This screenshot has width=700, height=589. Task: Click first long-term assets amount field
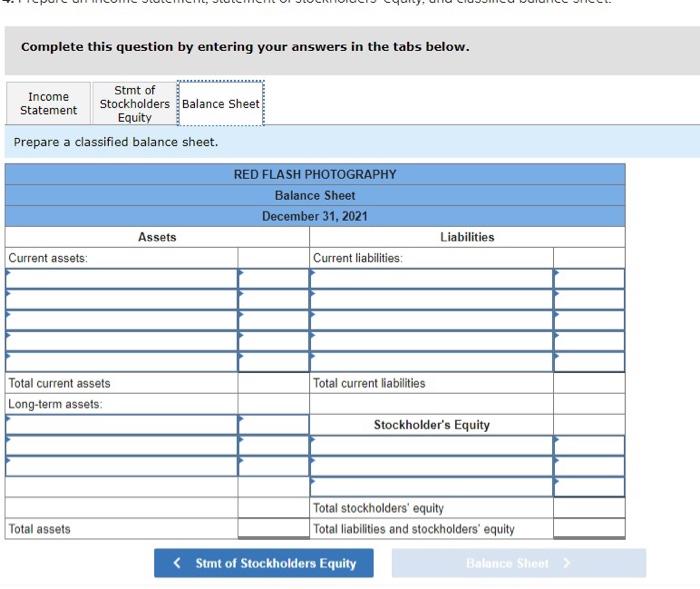tap(274, 425)
